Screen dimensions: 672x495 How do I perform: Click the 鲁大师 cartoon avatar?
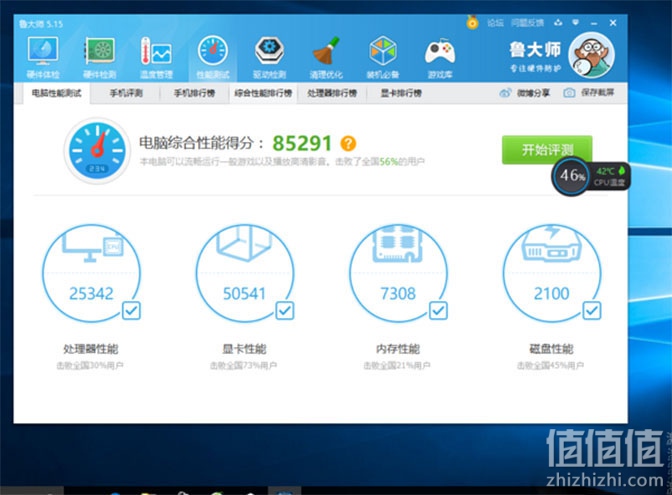click(591, 55)
